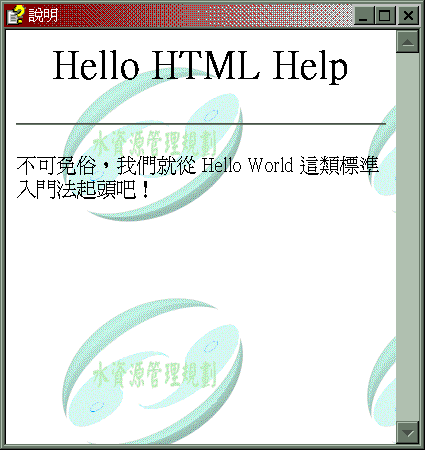Image resolution: width=425 pixels, height=450 pixels.
Task: Click the word "Help" in the heading
Action: click(310, 67)
